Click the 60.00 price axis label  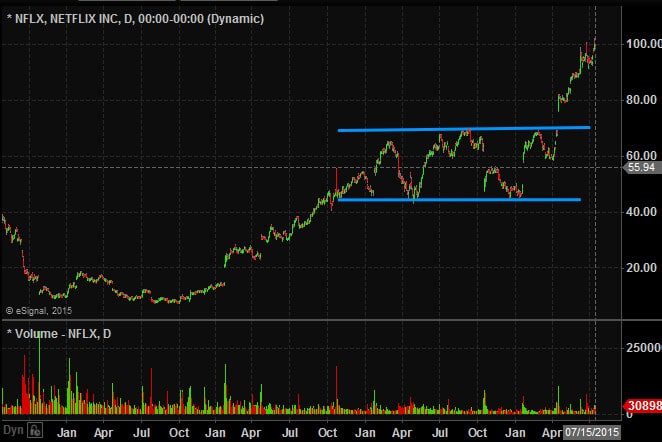tap(641, 155)
